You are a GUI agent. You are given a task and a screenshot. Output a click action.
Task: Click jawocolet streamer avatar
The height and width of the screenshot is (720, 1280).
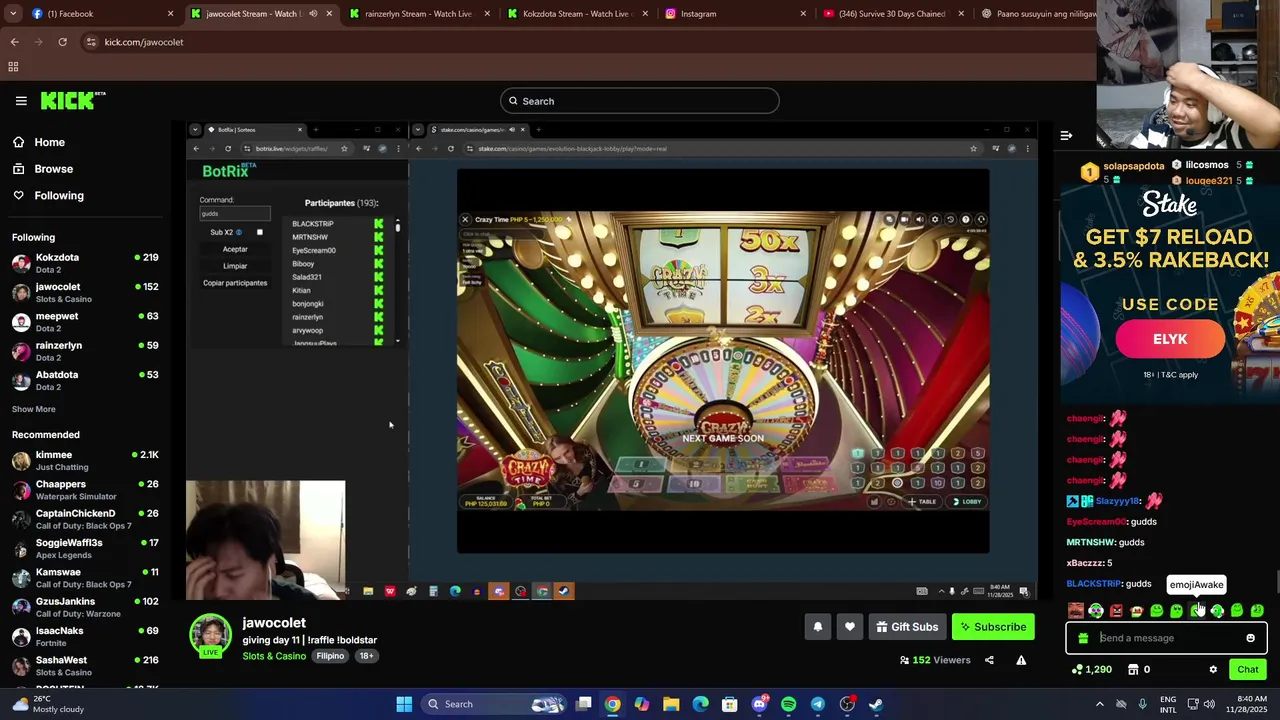pyautogui.click(x=210, y=636)
